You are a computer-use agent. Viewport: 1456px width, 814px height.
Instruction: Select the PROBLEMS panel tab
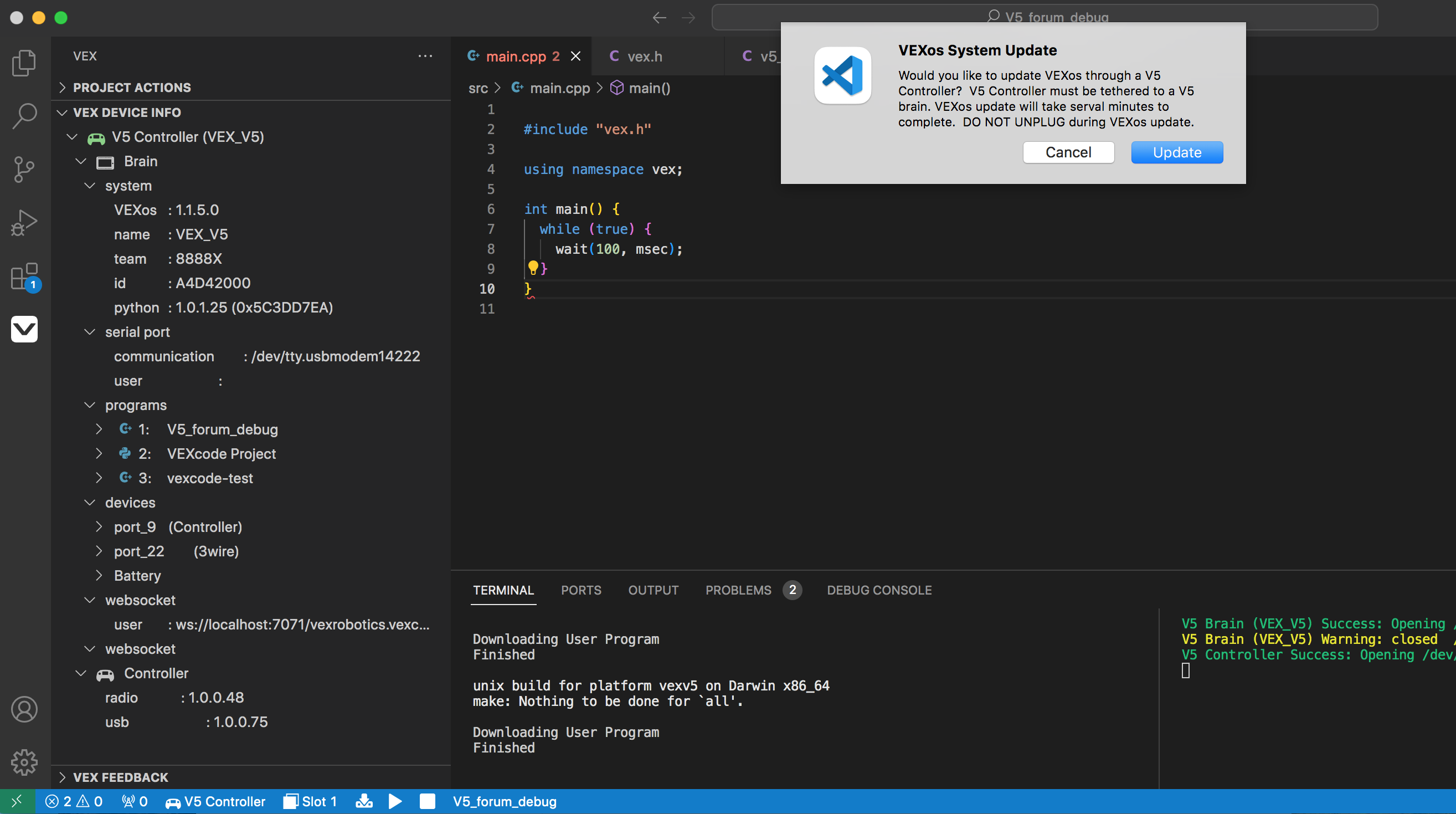[x=753, y=590]
